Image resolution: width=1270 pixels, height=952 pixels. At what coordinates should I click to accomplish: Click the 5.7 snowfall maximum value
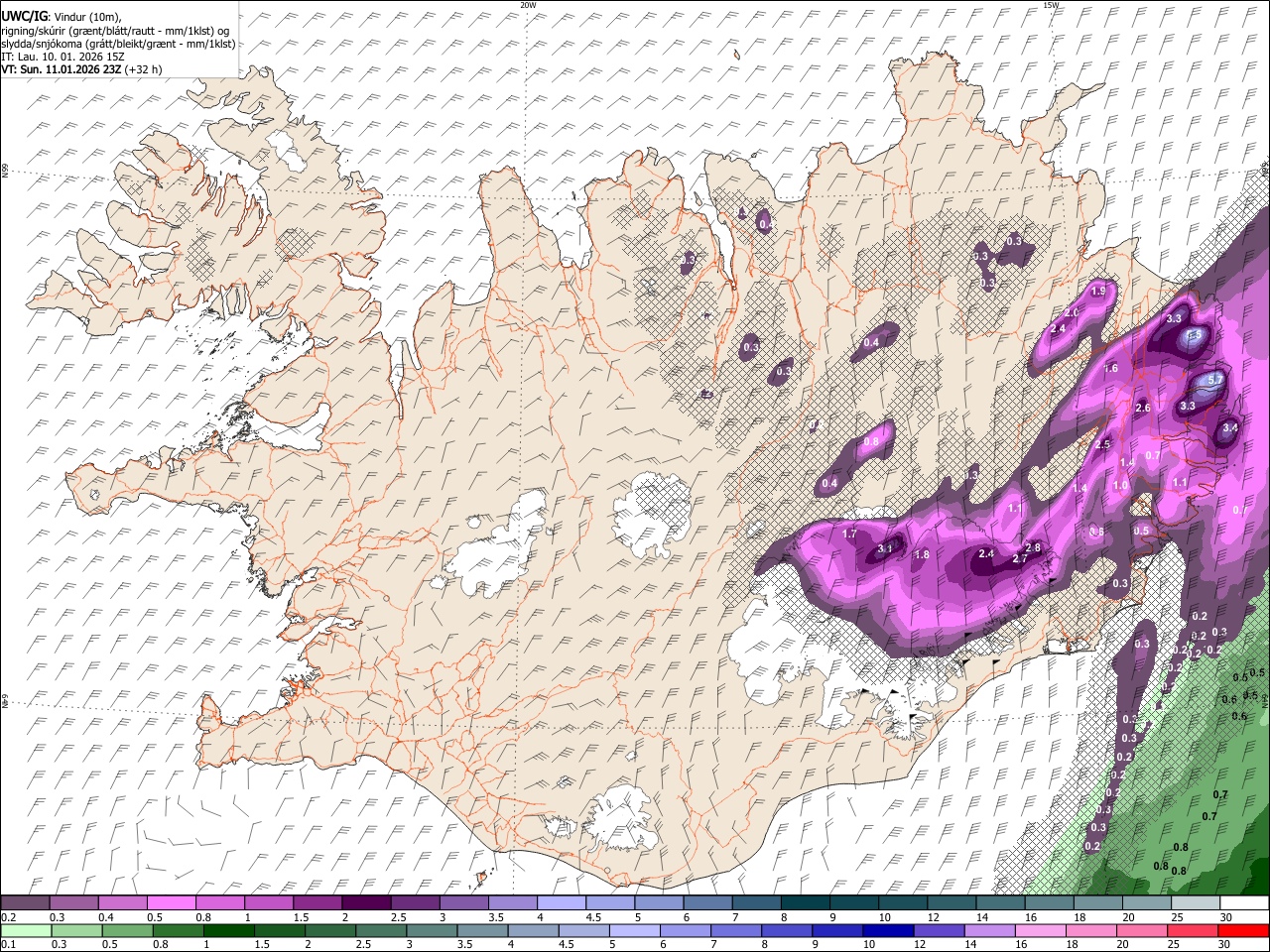click(x=1215, y=380)
